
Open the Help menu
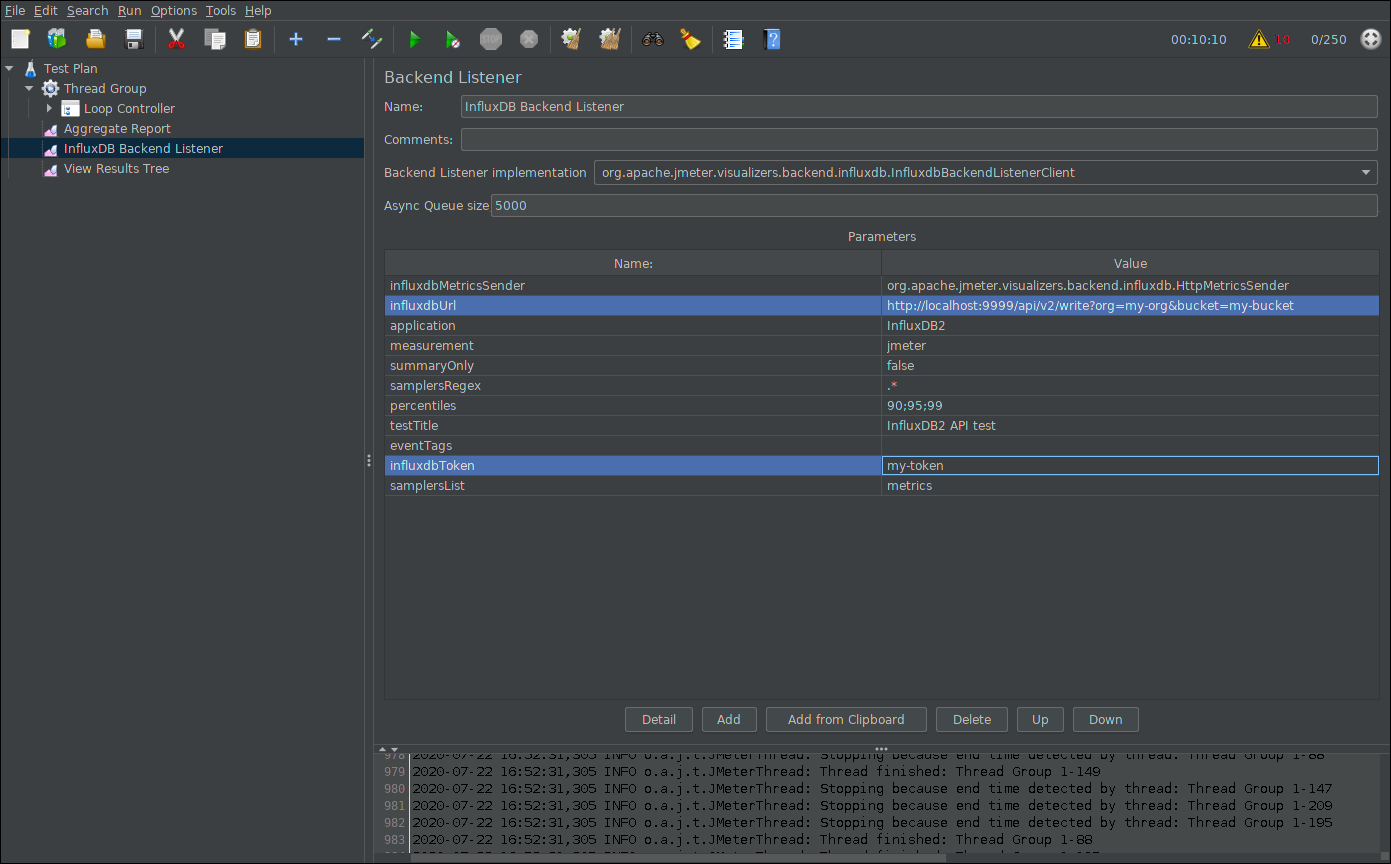click(x=258, y=10)
